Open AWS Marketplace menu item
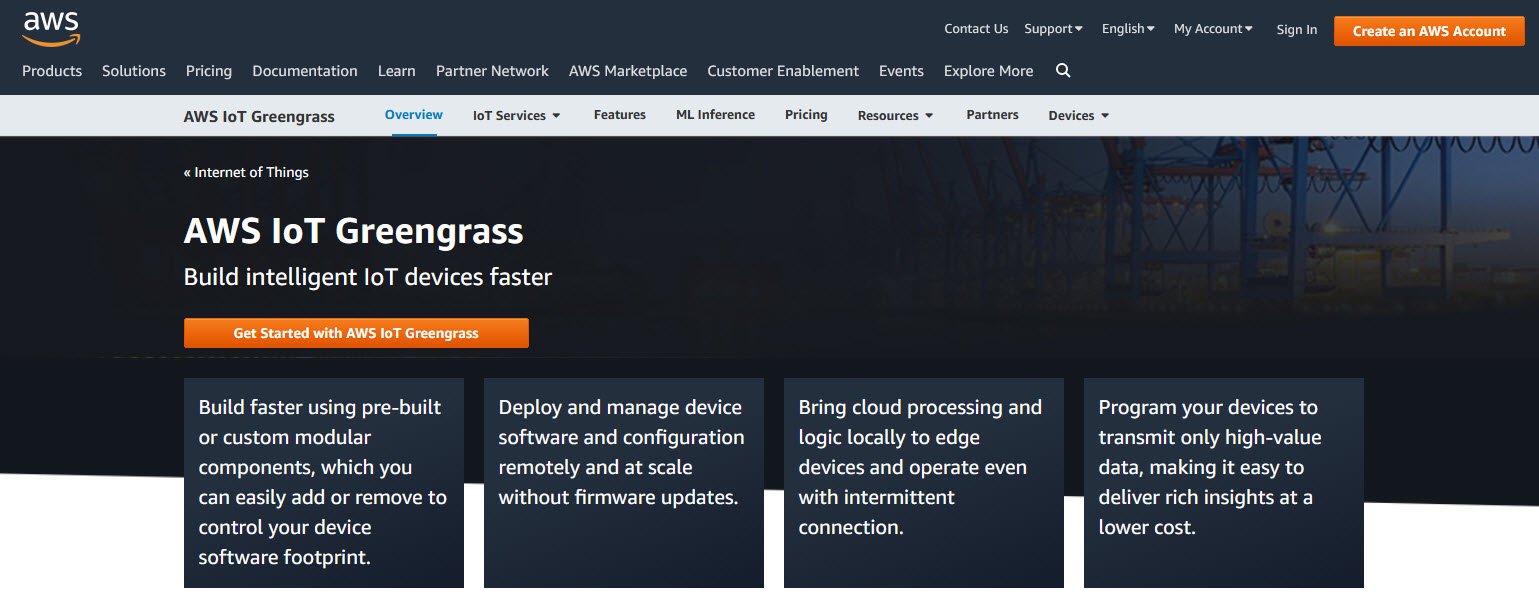 pos(628,71)
